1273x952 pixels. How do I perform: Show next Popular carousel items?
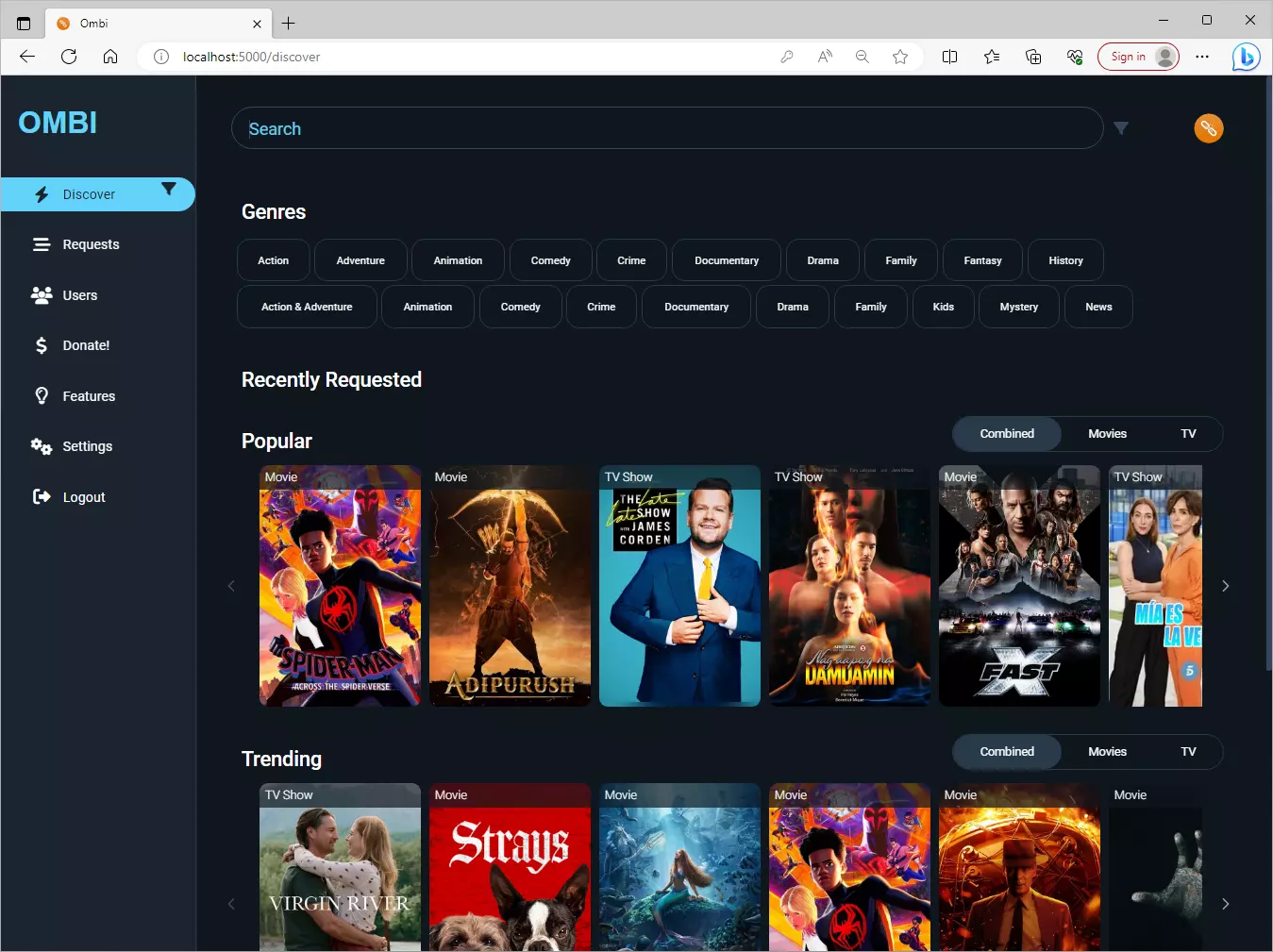click(x=1225, y=586)
